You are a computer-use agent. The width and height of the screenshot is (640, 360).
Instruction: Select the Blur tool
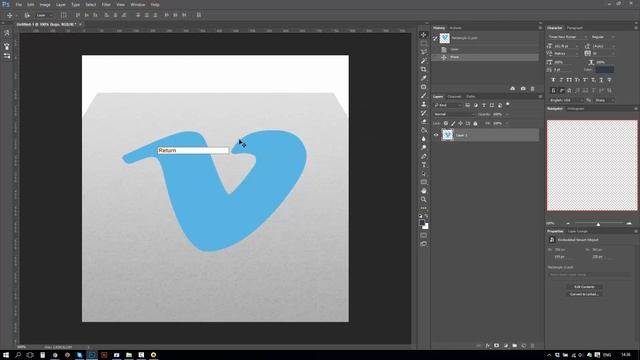tap(424, 139)
